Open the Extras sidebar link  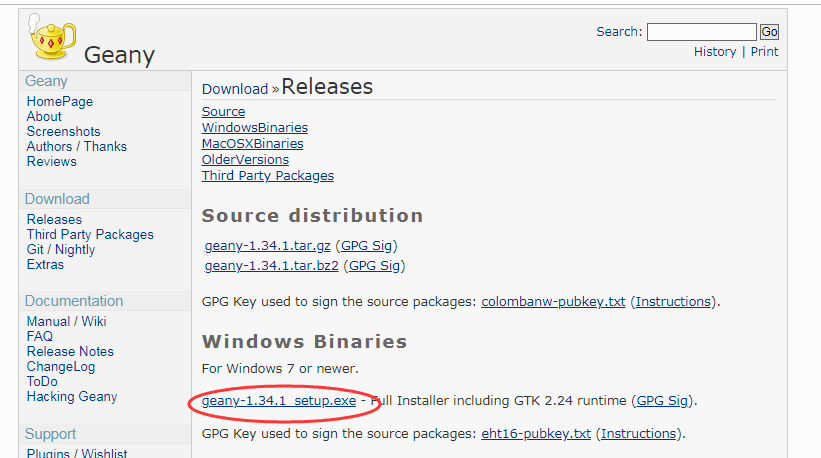click(x=45, y=264)
